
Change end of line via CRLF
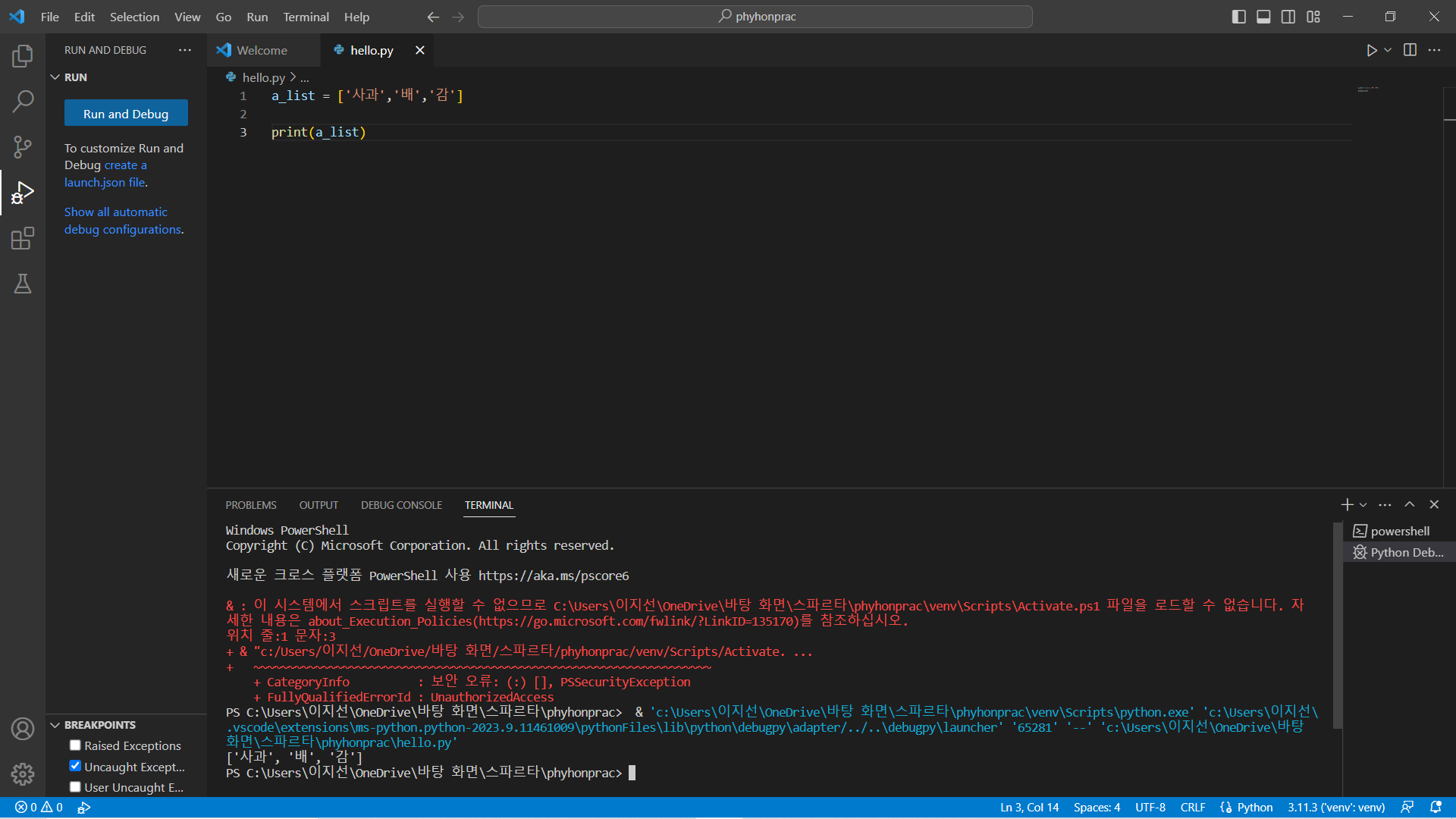click(x=1193, y=808)
